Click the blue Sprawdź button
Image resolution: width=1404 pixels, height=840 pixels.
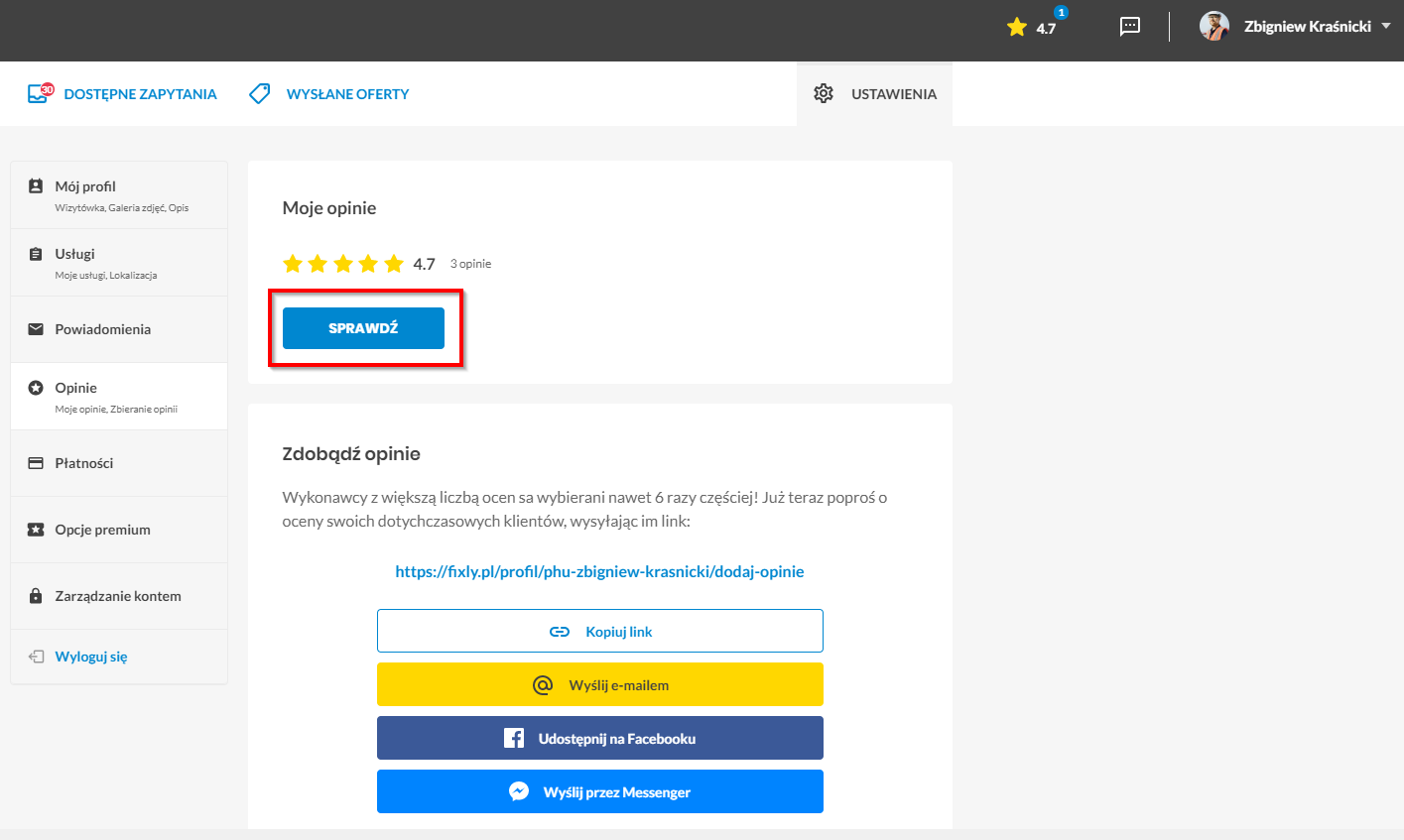[x=363, y=328]
